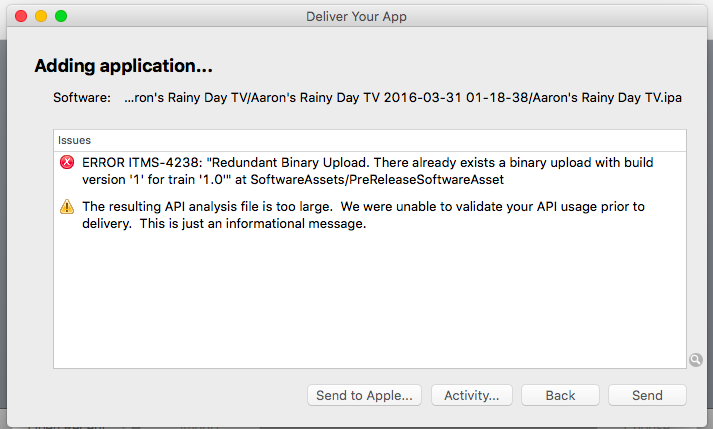Click the Software: label
This screenshot has height=429, width=713.
click(82, 98)
